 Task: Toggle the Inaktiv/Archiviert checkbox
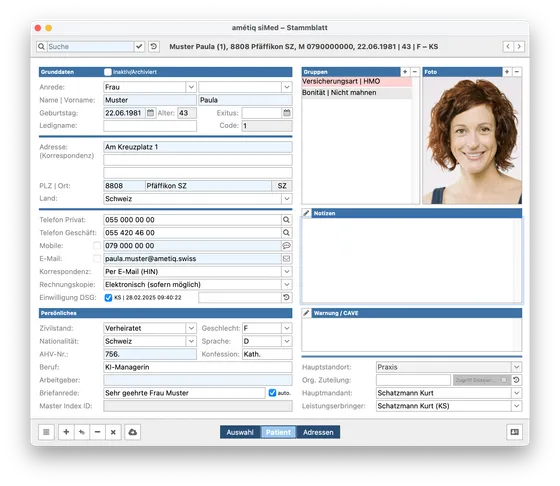click(x=108, y=72)
